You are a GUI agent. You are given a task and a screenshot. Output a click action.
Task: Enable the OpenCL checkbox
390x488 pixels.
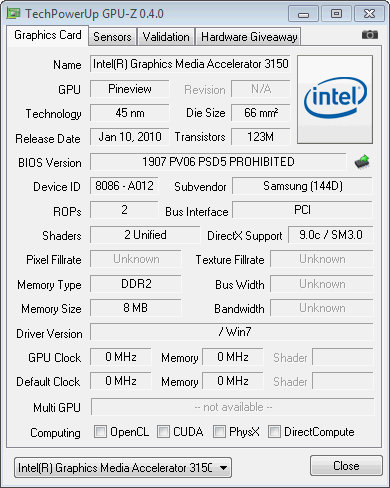pos(100,431)
